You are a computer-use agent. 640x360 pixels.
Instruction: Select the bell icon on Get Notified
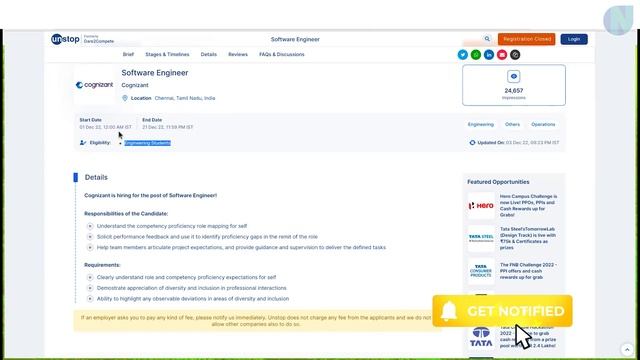(449, 311)
